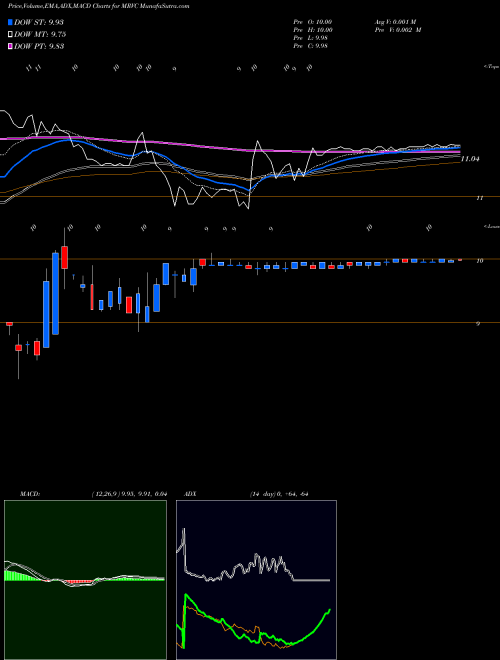
Task: Click the 'Pre V: 0.002 M' volume text
Action: (x=398, y=30)
